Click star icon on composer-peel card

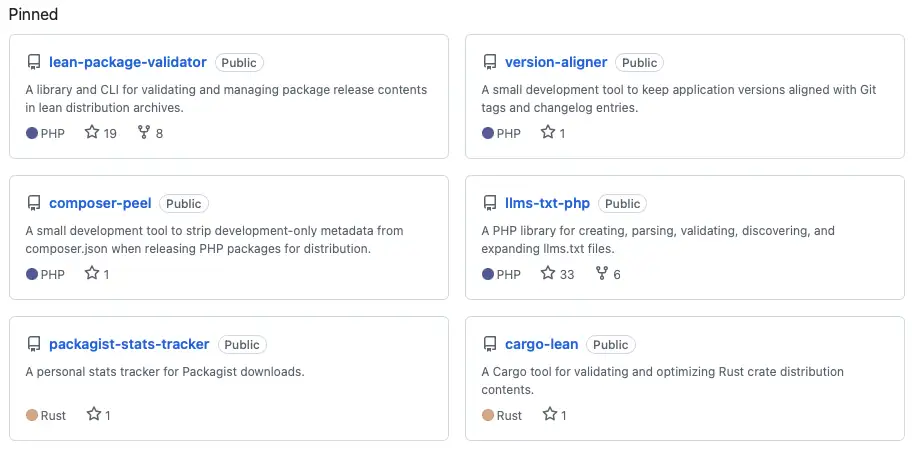pos(92,273)
